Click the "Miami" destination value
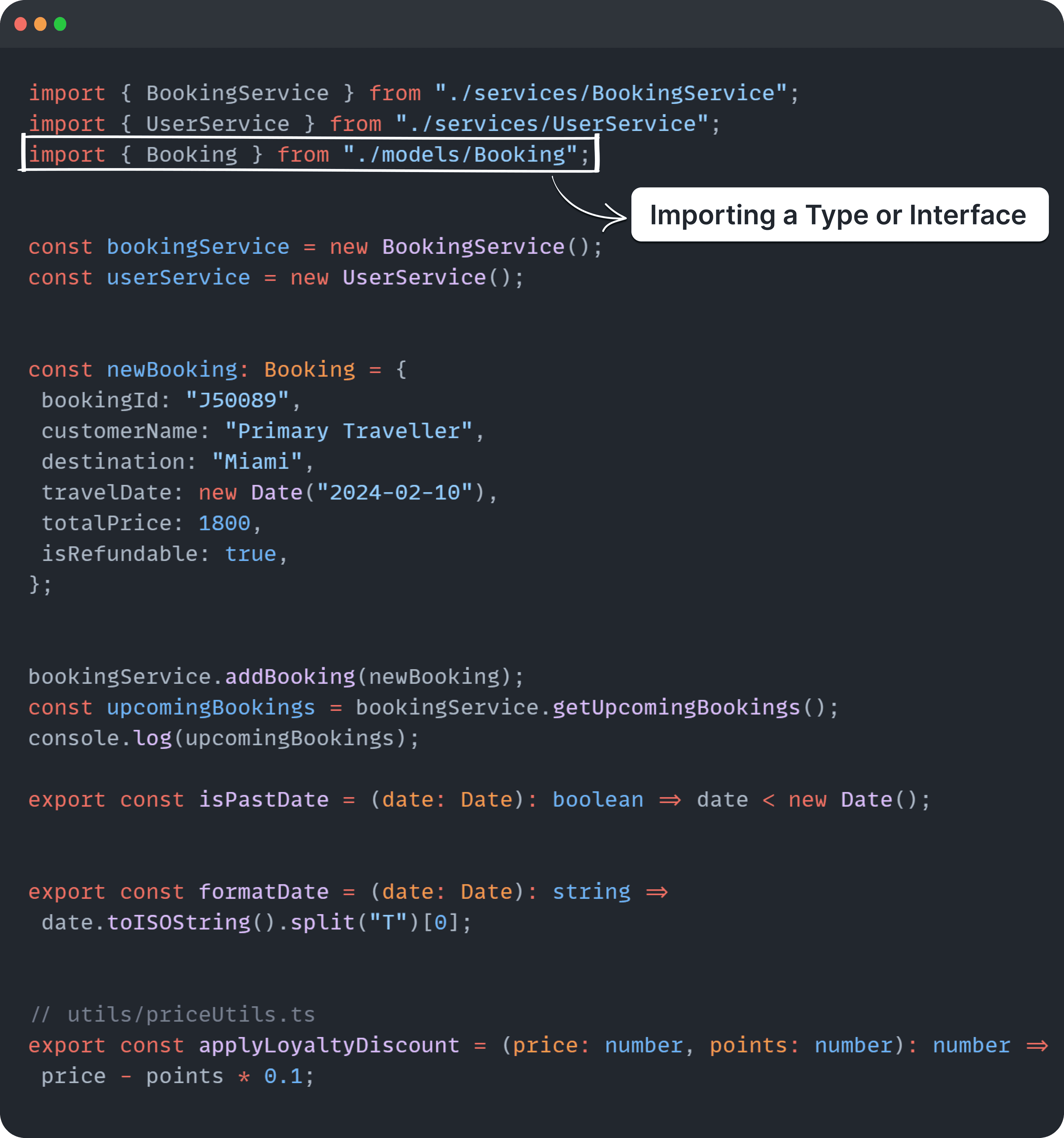 [x=257, y=462]
